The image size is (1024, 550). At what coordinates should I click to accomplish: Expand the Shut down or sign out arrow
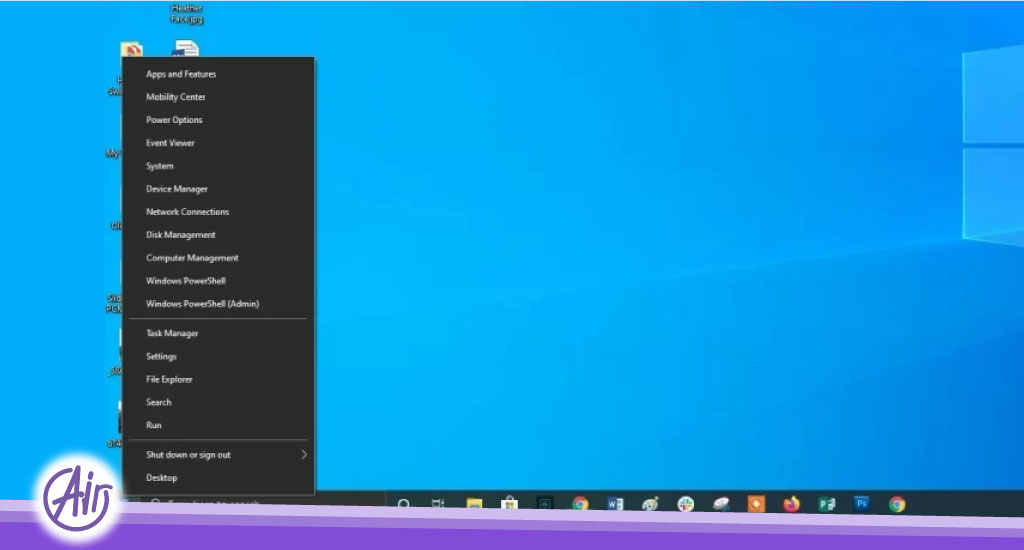[x=304, y=455]
